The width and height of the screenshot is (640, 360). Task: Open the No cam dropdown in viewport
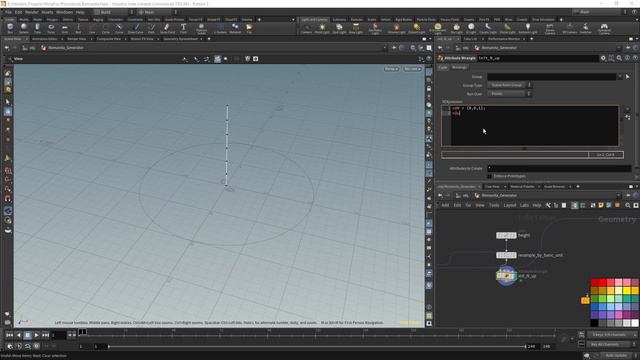(412, 69)
